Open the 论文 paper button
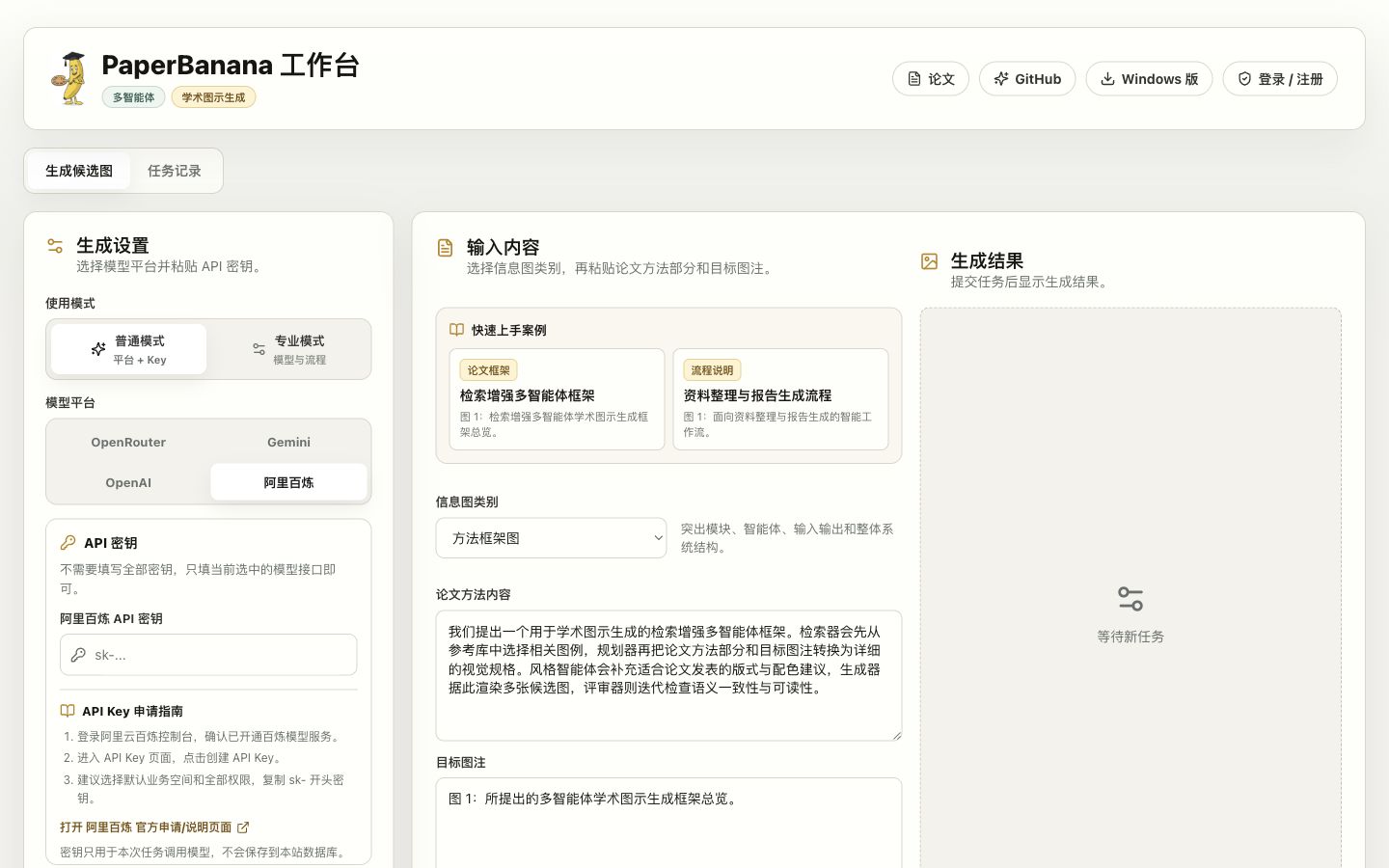Viewport: 1389px width, 868px height. 931,79
